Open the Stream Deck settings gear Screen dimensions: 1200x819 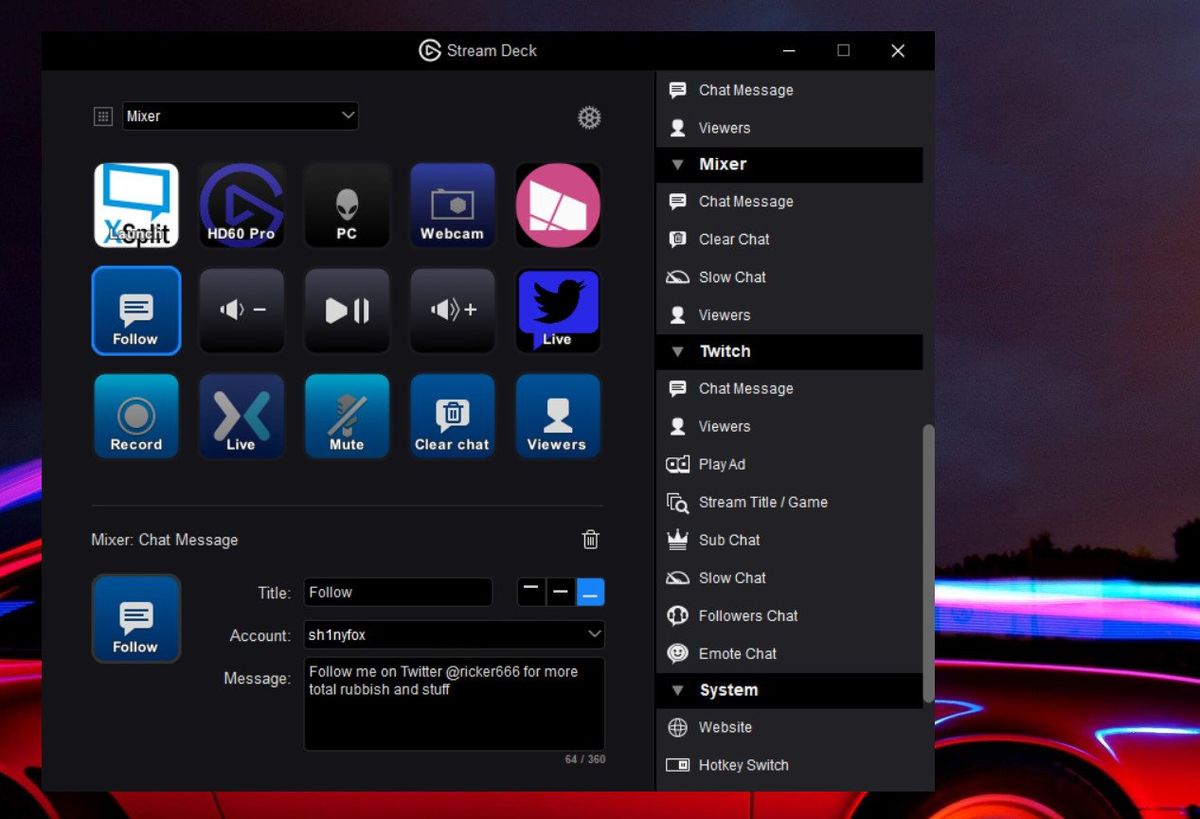(x=589, y=117)
